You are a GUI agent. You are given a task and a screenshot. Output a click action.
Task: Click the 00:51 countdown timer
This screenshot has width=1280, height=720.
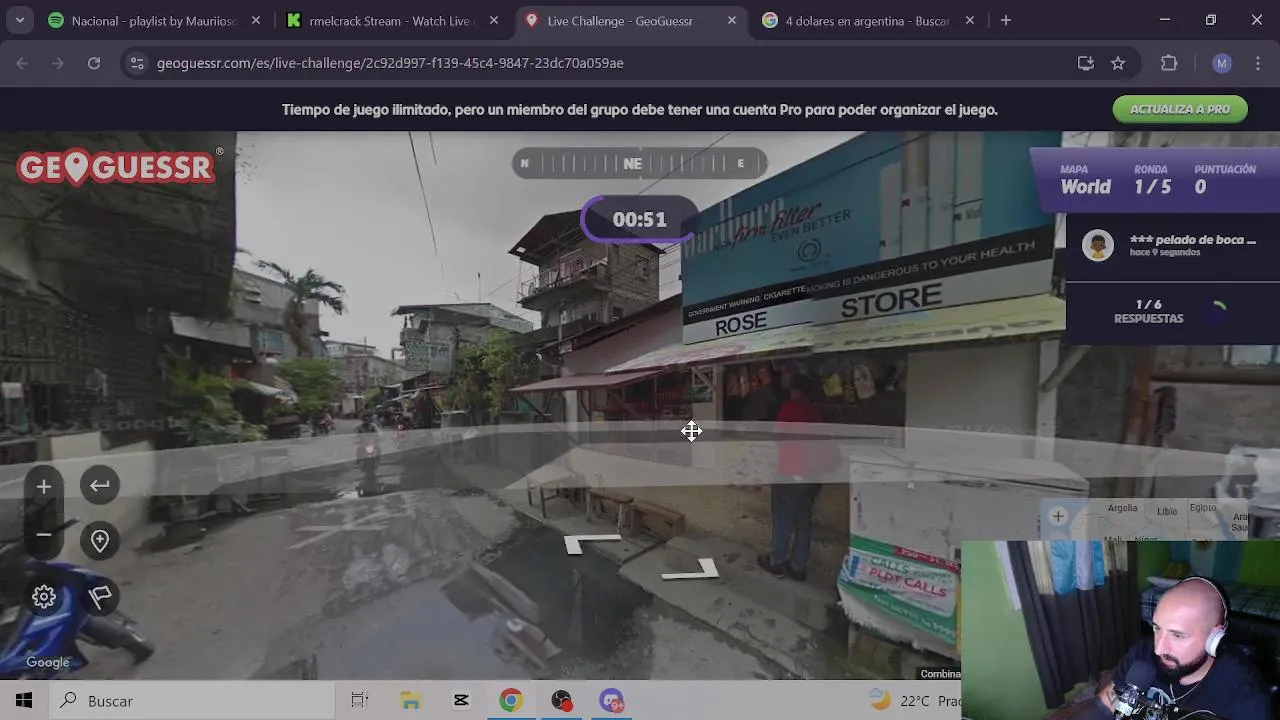click(x=639, y=220)
